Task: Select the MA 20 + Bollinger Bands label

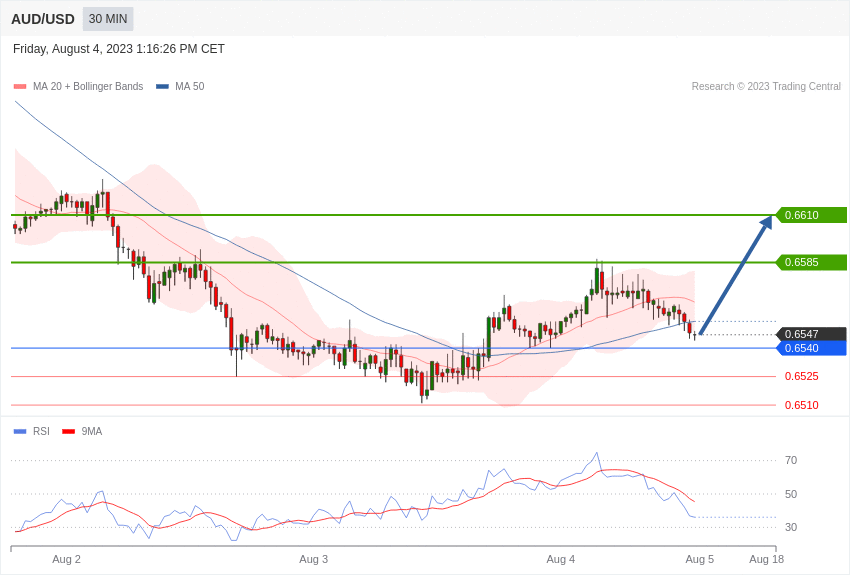Action: pos(88,86)
